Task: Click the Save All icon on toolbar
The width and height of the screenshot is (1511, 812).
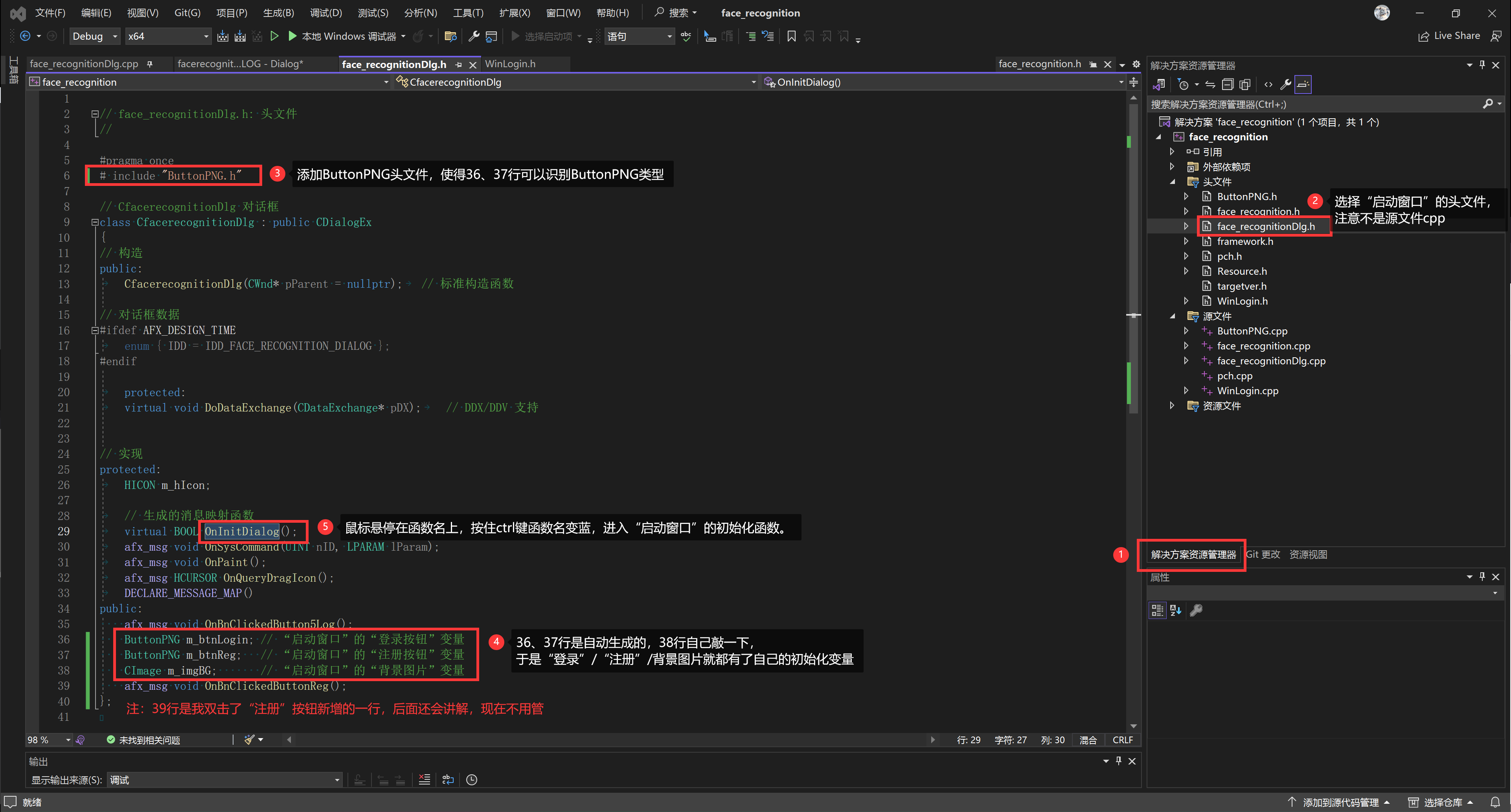Action: click(240, 36)
